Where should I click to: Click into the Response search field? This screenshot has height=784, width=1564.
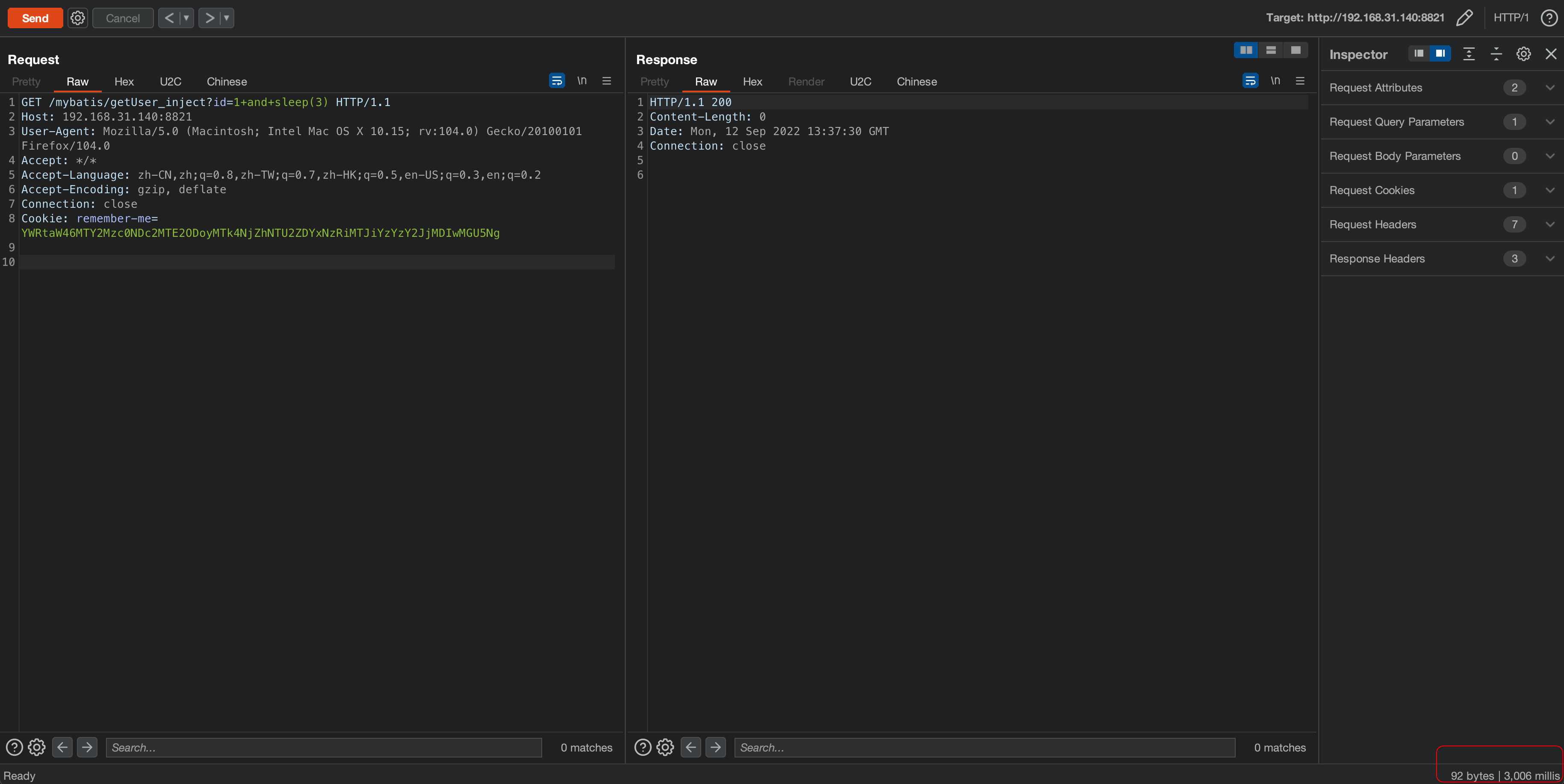983,747
